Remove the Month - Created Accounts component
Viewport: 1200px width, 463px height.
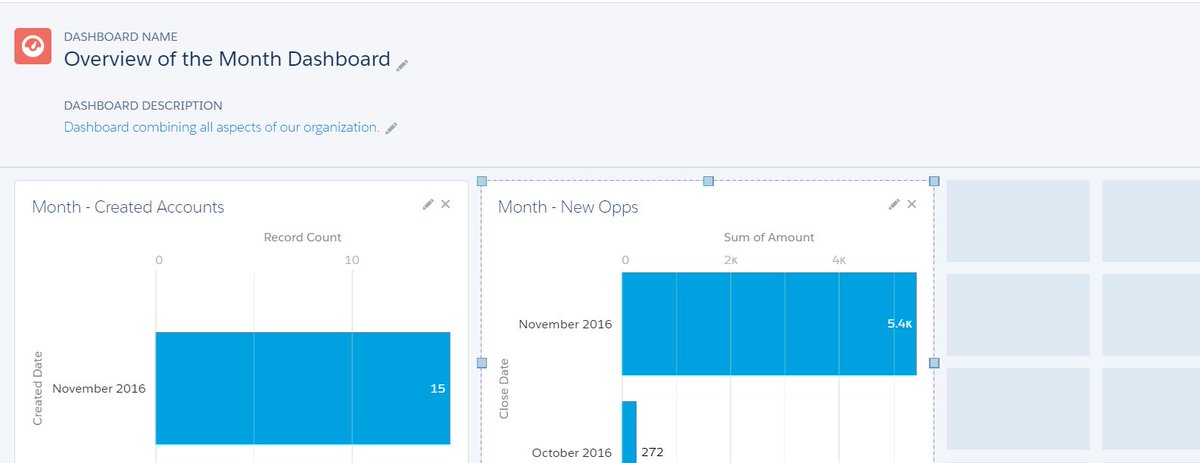click(x=446, y=204)
